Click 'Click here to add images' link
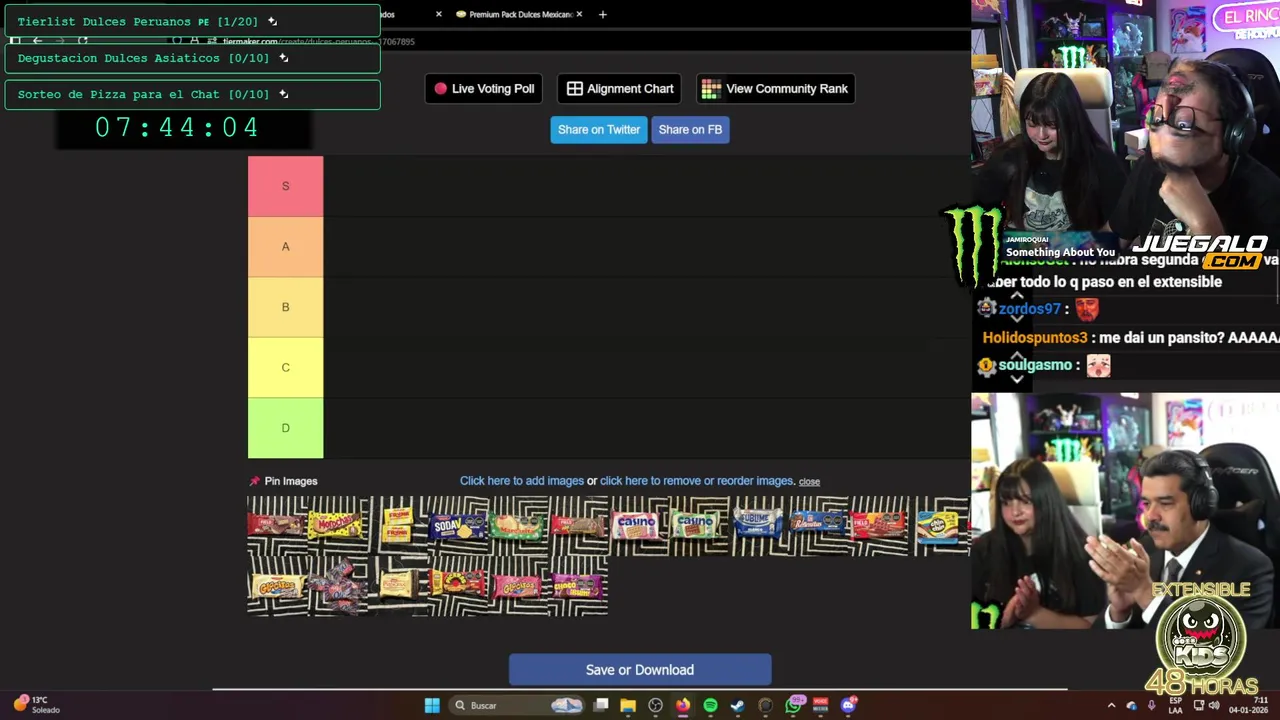 (522, 481)
